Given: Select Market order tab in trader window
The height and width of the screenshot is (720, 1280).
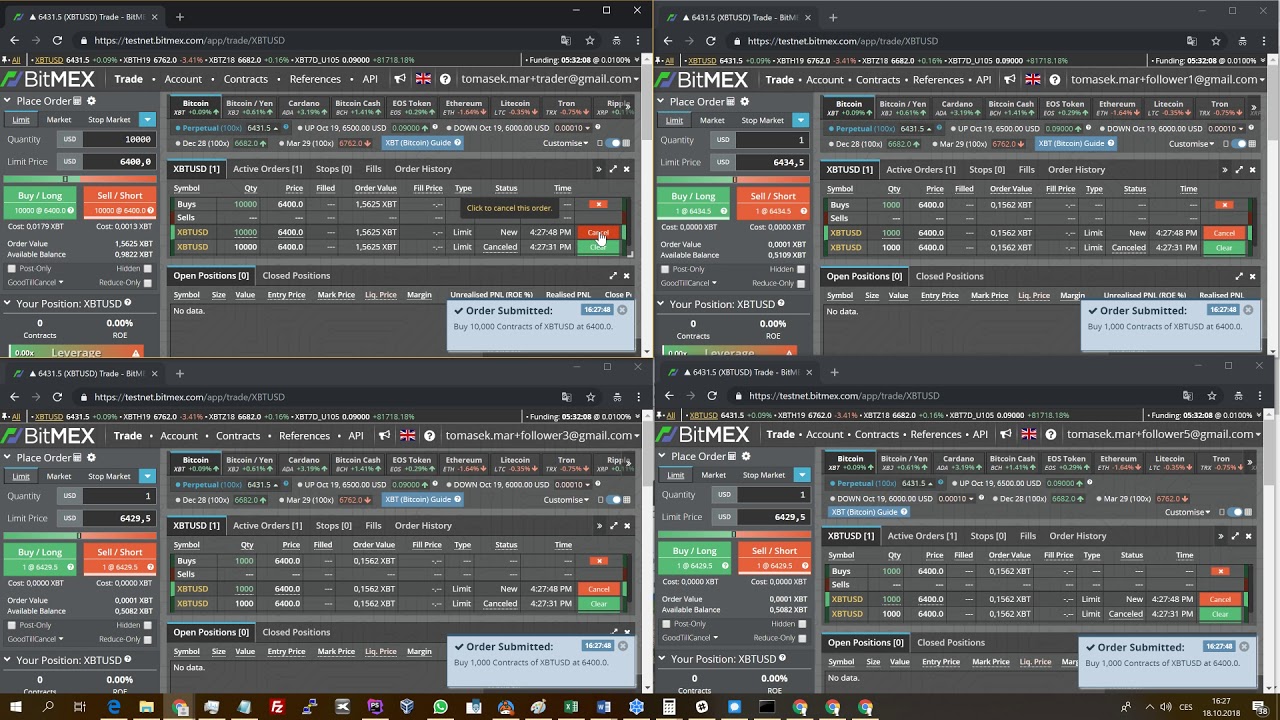Looking at the screenshot, I should pos(59,120).
